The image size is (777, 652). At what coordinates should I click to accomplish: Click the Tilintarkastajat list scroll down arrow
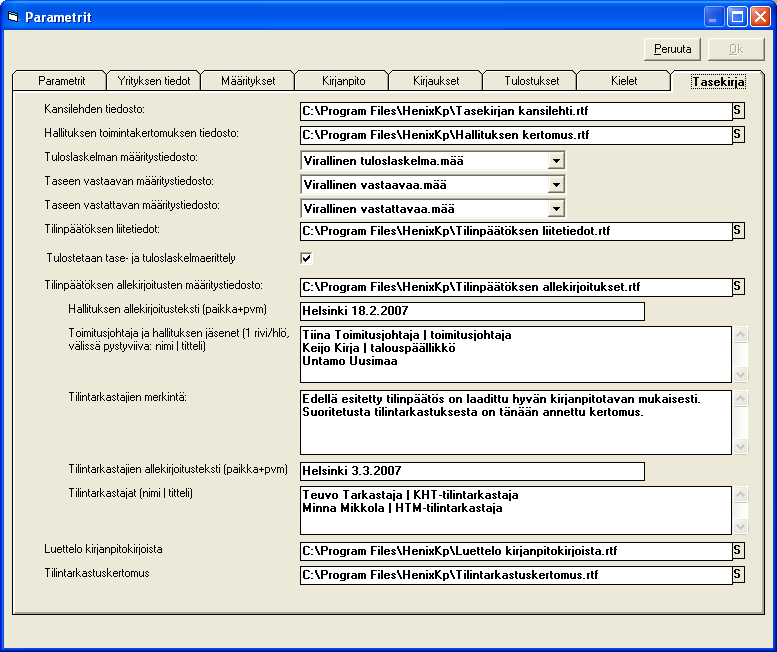point(740,526)
